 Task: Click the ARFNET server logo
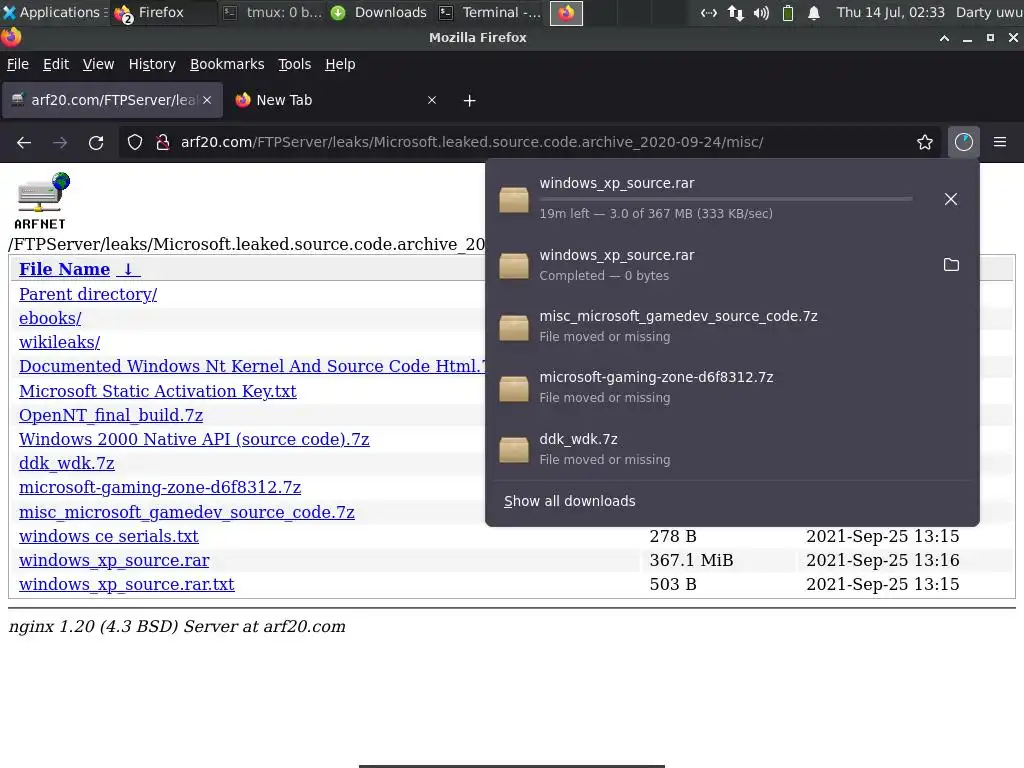[x=42, y=200]
